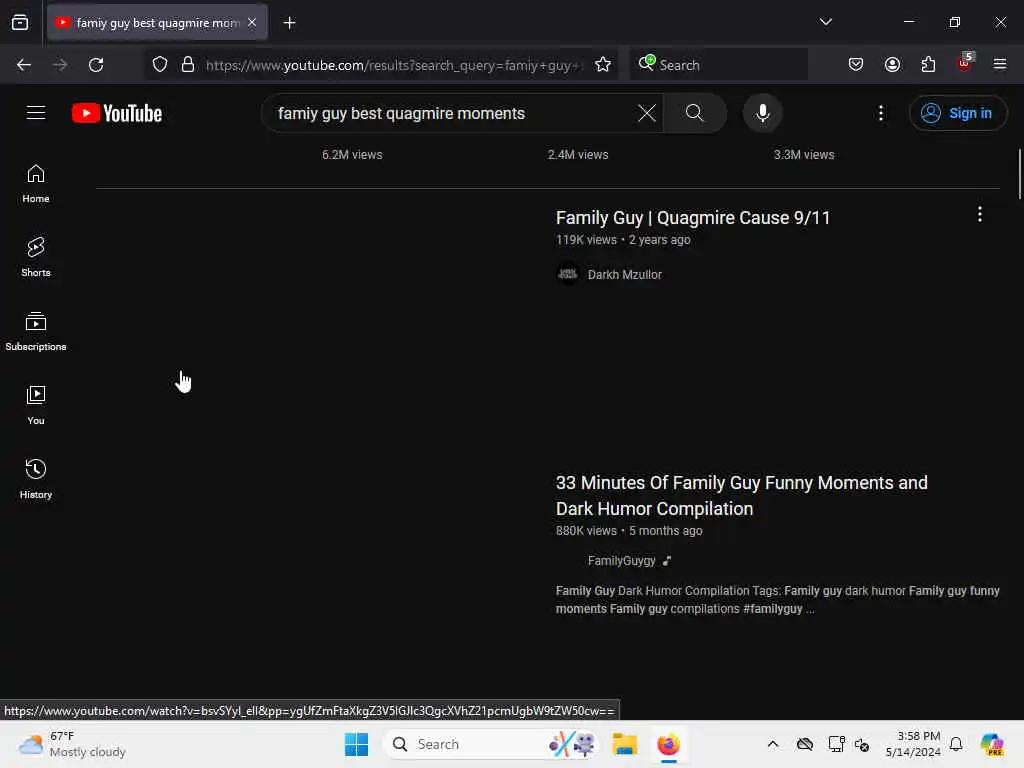Open options for Quagmire Cause 9/11 video
The image size is (1024, 768).
[979, 214]
